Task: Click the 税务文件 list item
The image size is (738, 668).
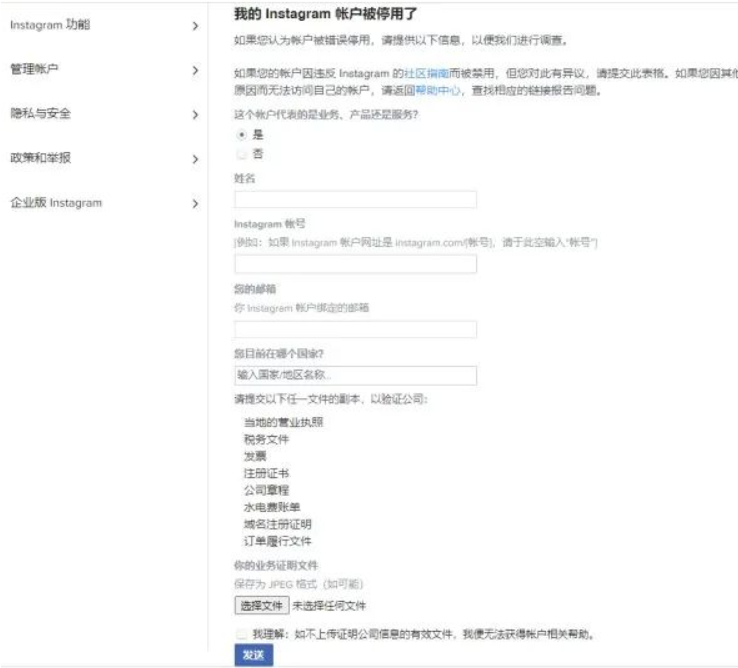Action: click(x=266, y=439)
